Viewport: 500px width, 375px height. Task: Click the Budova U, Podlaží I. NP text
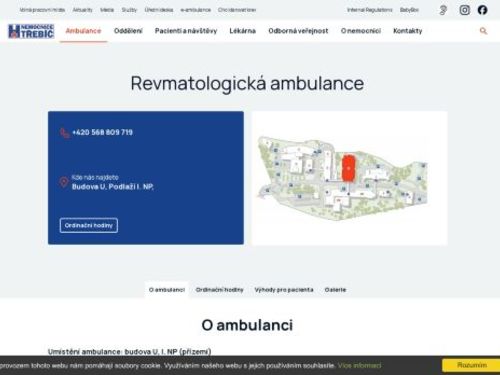point(113,187)
